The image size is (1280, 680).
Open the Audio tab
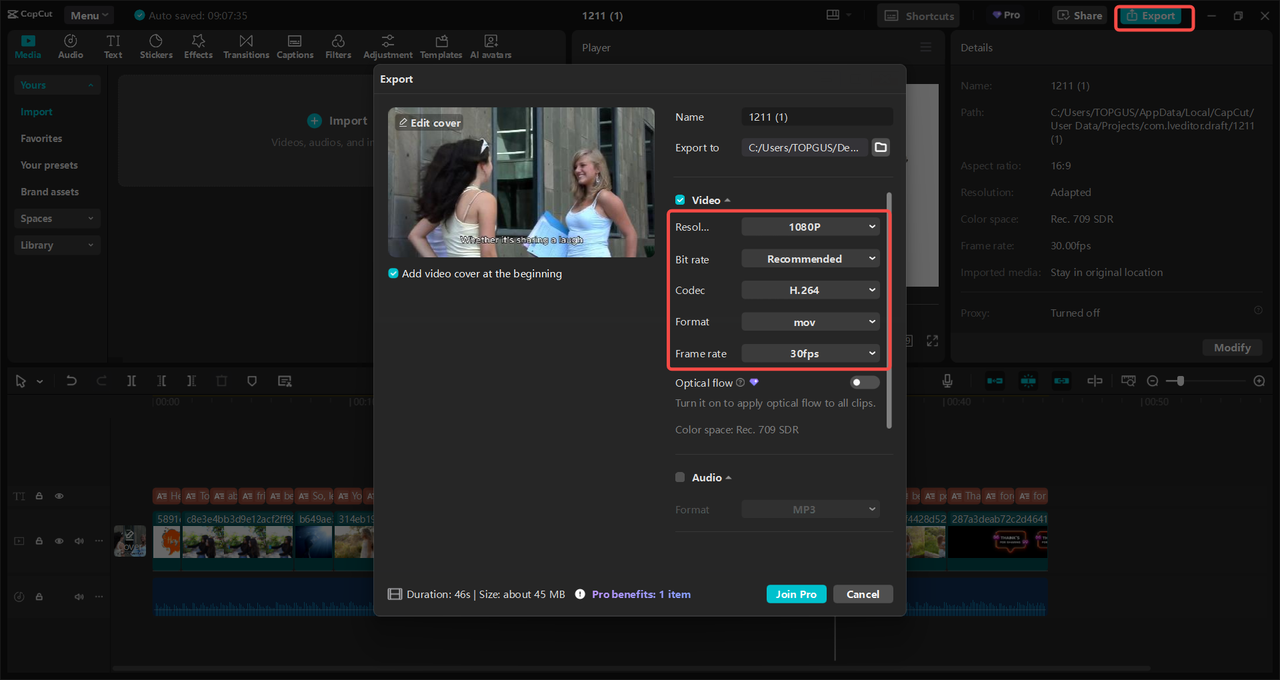tap(70, 46)
